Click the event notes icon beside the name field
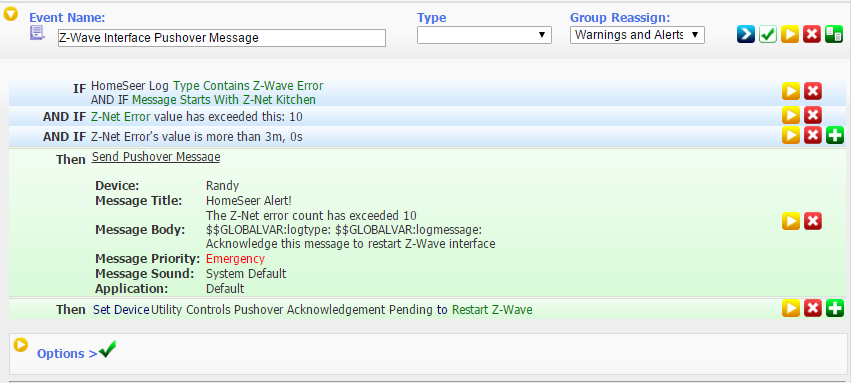This screenshot has width=851, height=383. pos(37,33)
